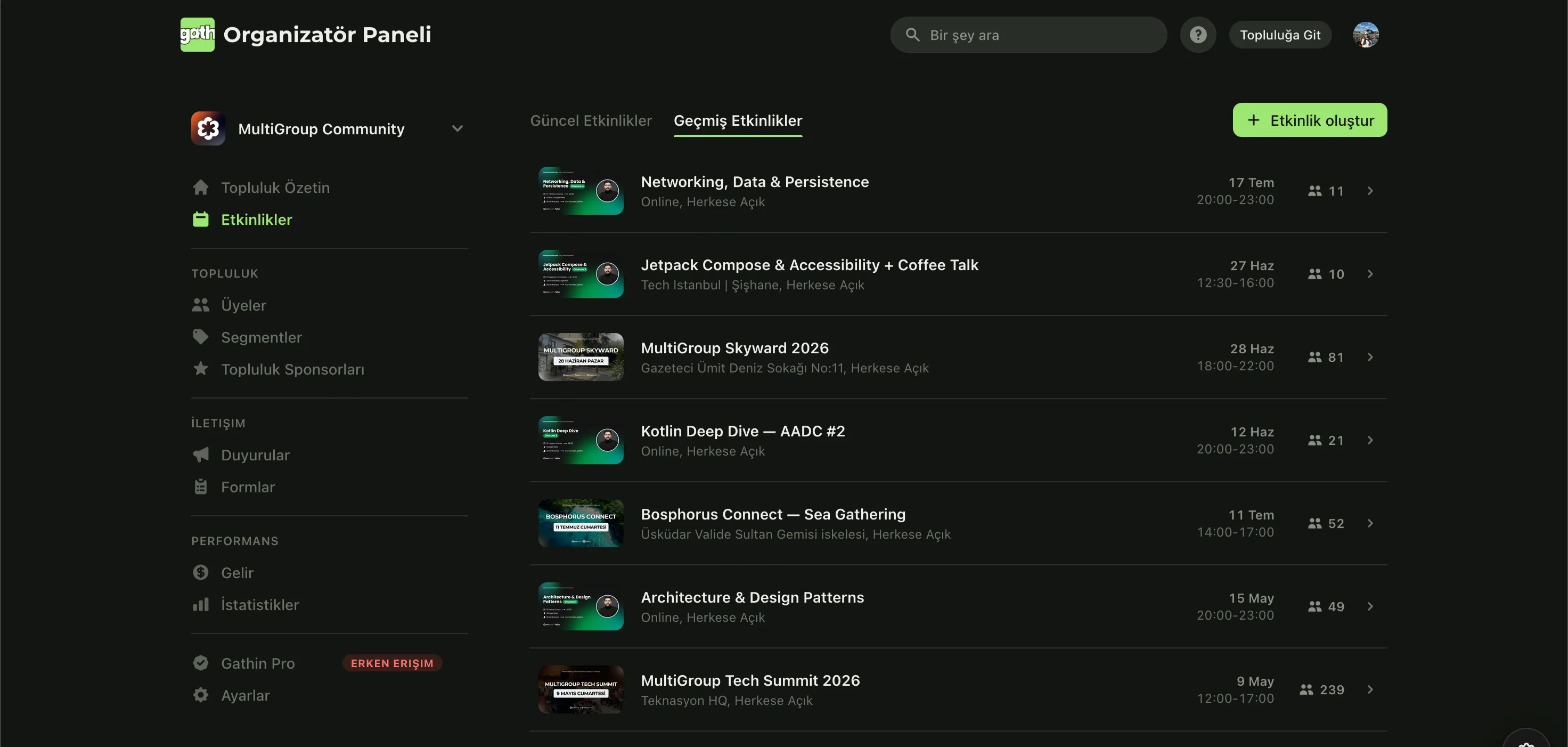Open the Gelir sidebar link
This screenshot has height=747, width=1568.
click(x=237, y=572)
